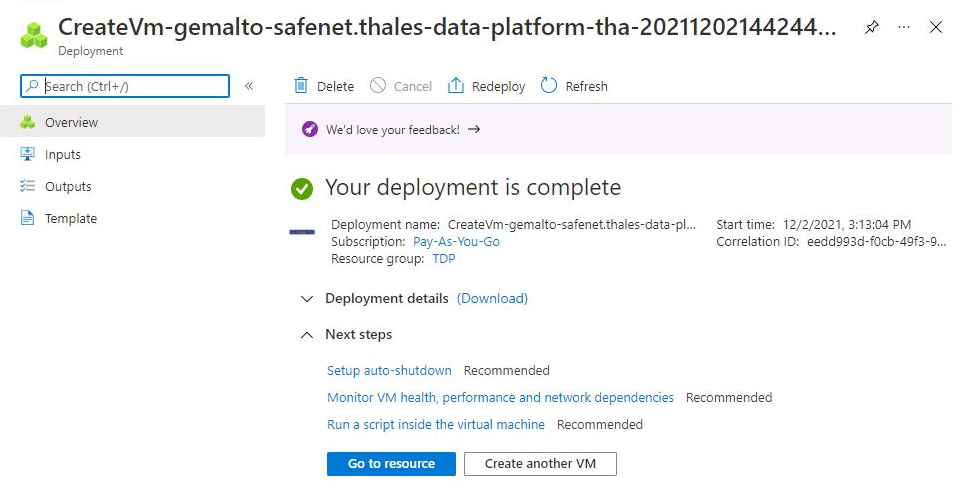Click the magnifier icon in search box
Image resolution: width=963 pixels, height=500 pixels.
[x=32, y=85]
